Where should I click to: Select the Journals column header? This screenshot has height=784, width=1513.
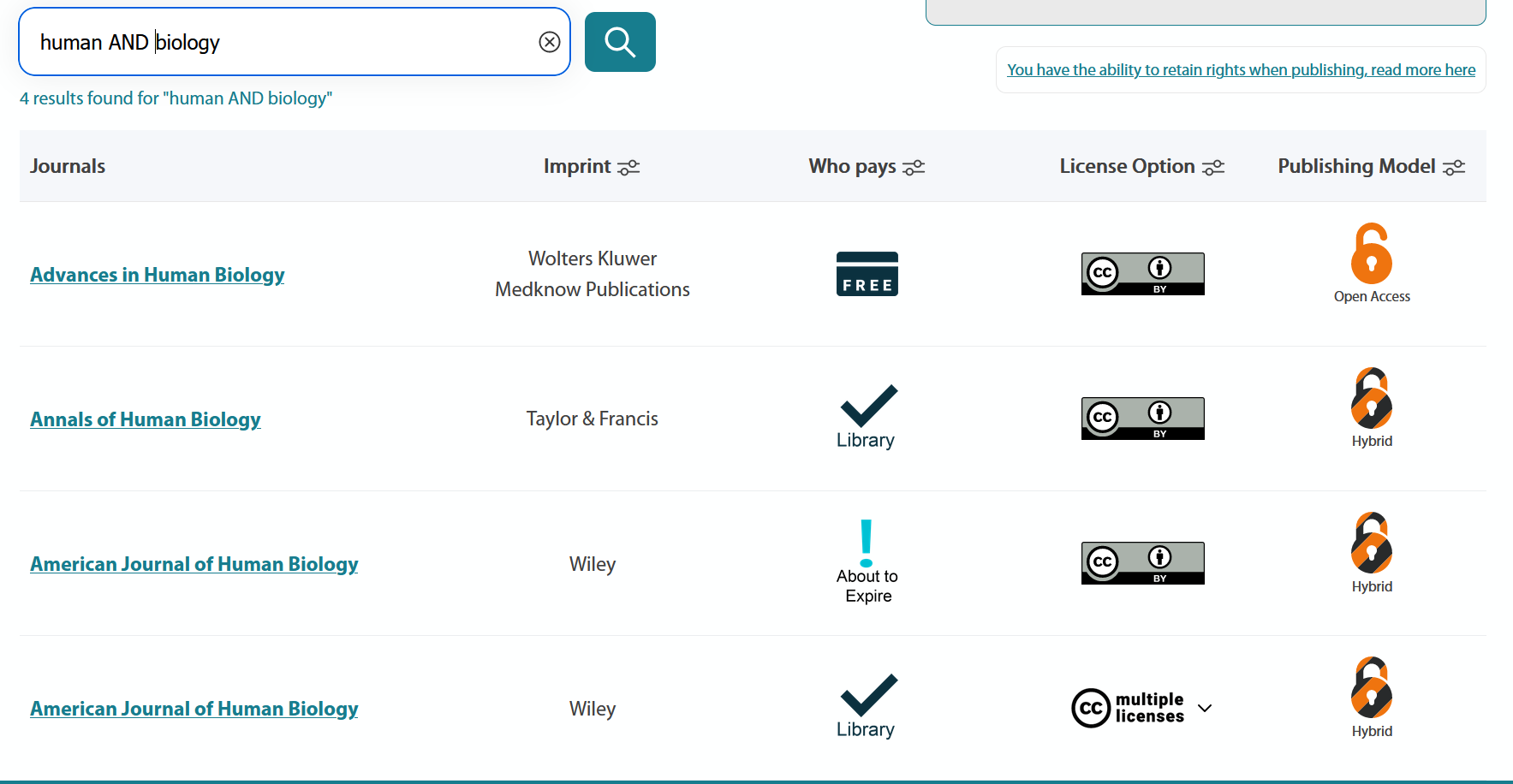point(67,166)
